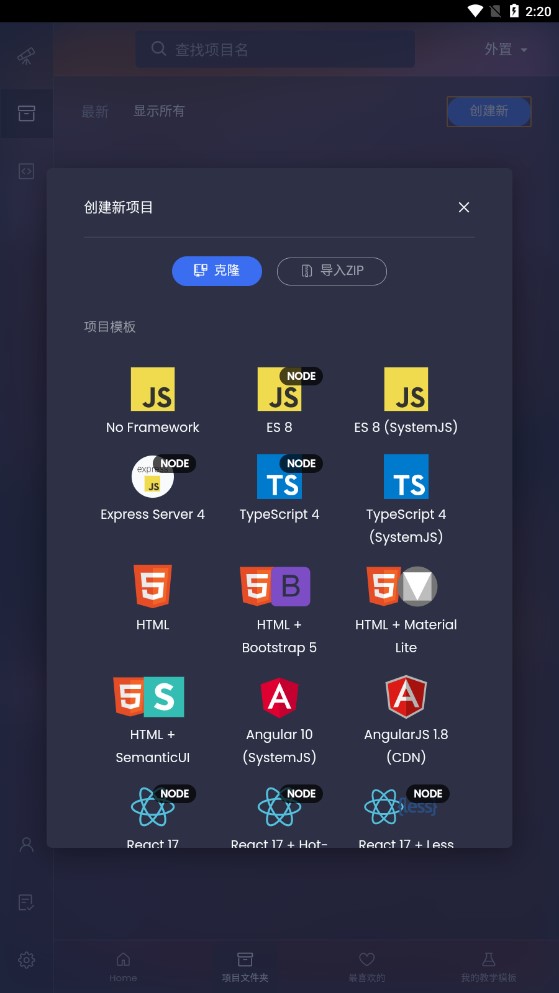Viewport: 559px width, 993px height.
Task: Click the 'Express Server 4' template label
Action: click(153, 514)
